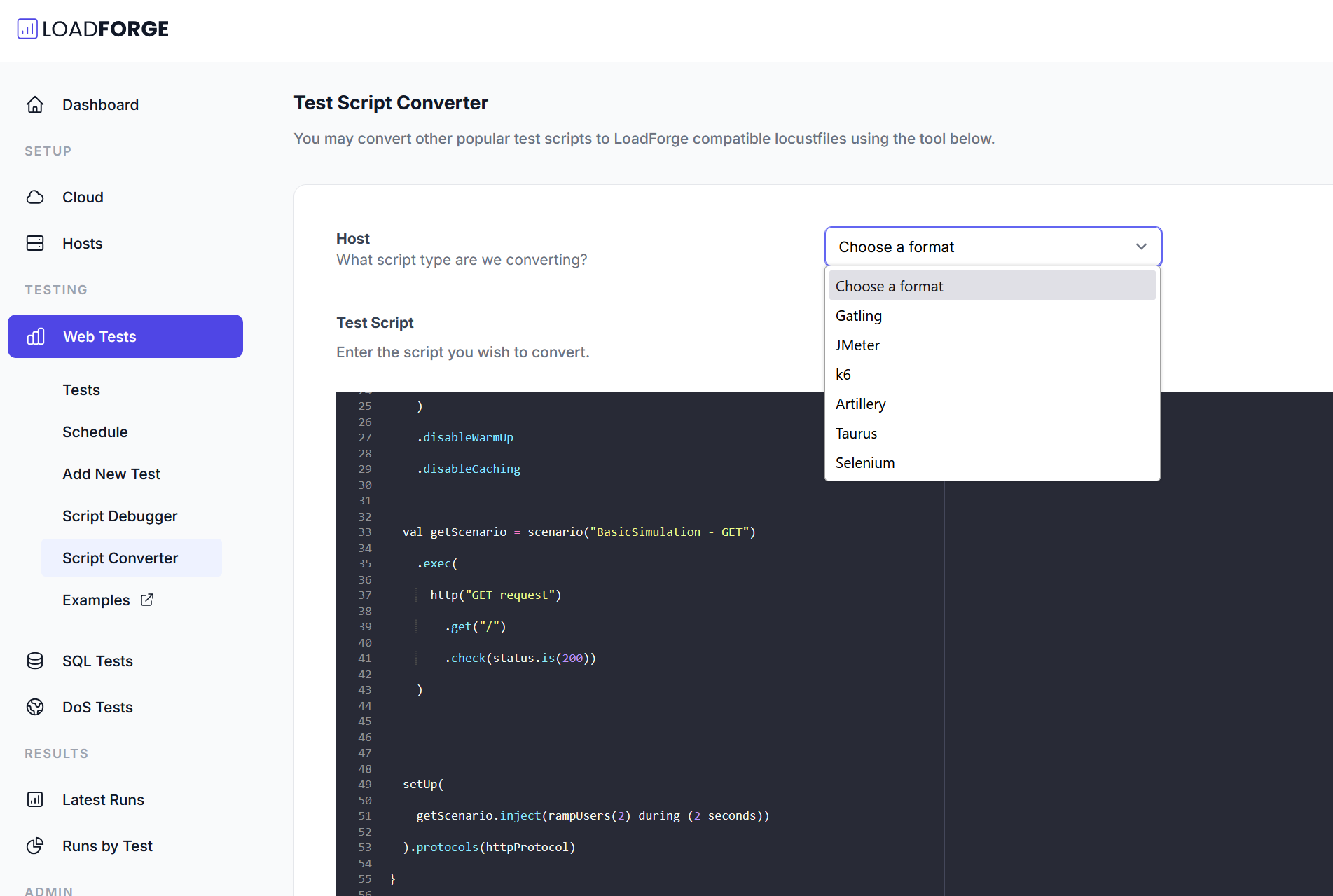Viewport: 1333px width, 896px height.
Task: Open the Dashboard home icon
Action: point(35,104)
